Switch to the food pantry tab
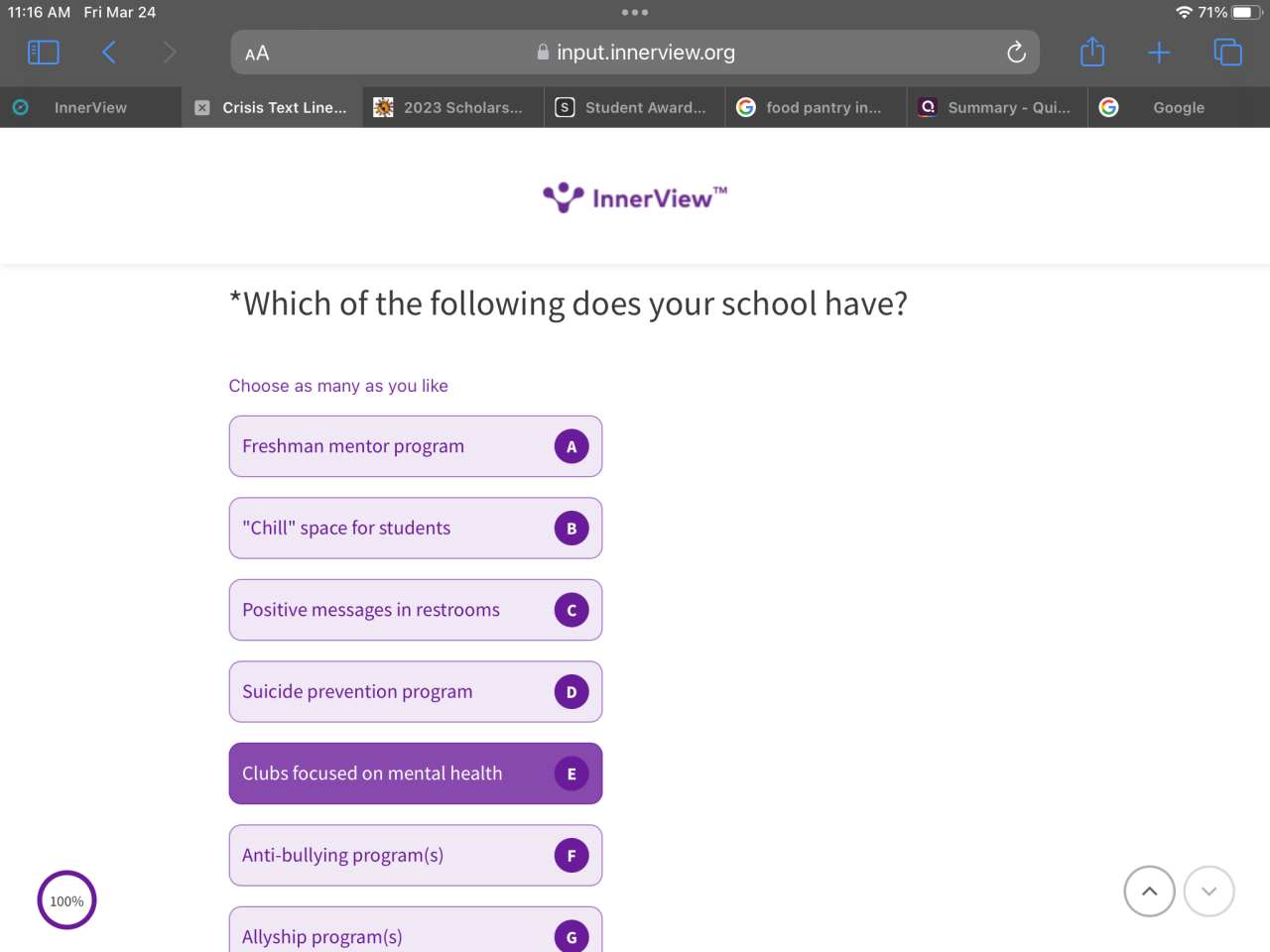Viewport: 1270px width, 952px height. tap(816, 107)
